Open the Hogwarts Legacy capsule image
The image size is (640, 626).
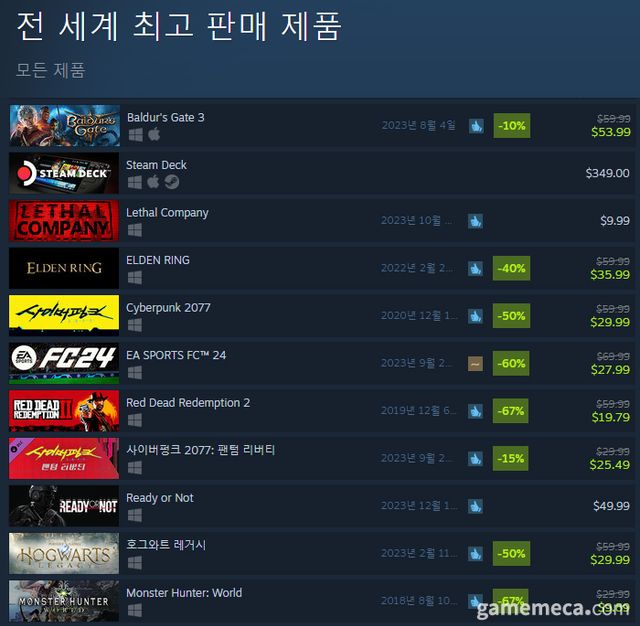pyautogui.click(x=64, y=553)
